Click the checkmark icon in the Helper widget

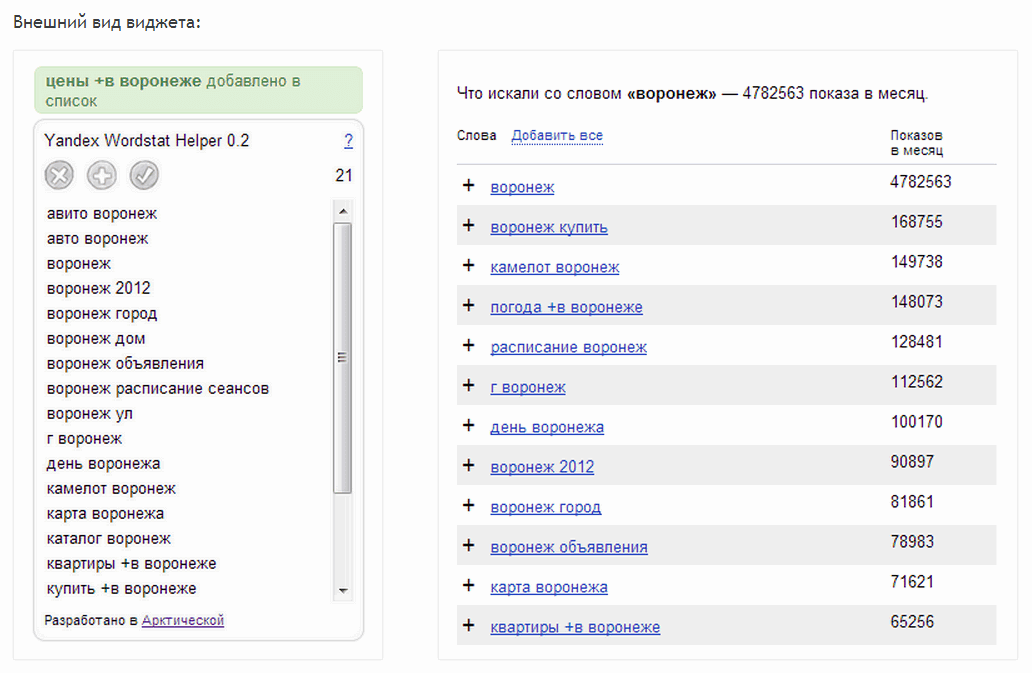(144, 176)
